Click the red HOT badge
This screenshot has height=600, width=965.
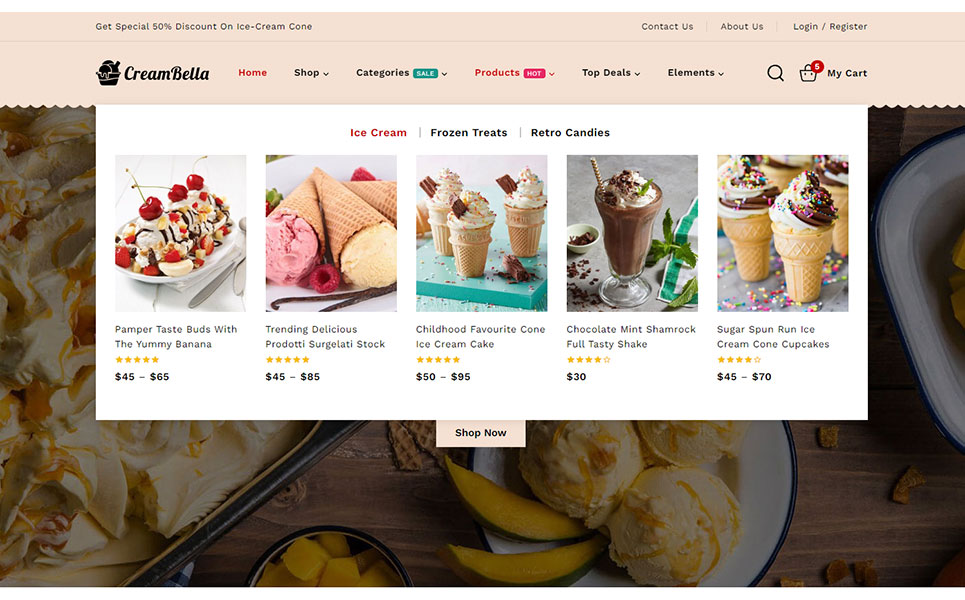coord(534,73)
